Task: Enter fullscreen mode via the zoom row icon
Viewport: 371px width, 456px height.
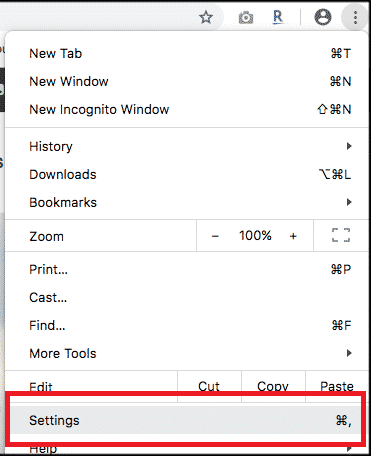Action: (x=341, y=235)
